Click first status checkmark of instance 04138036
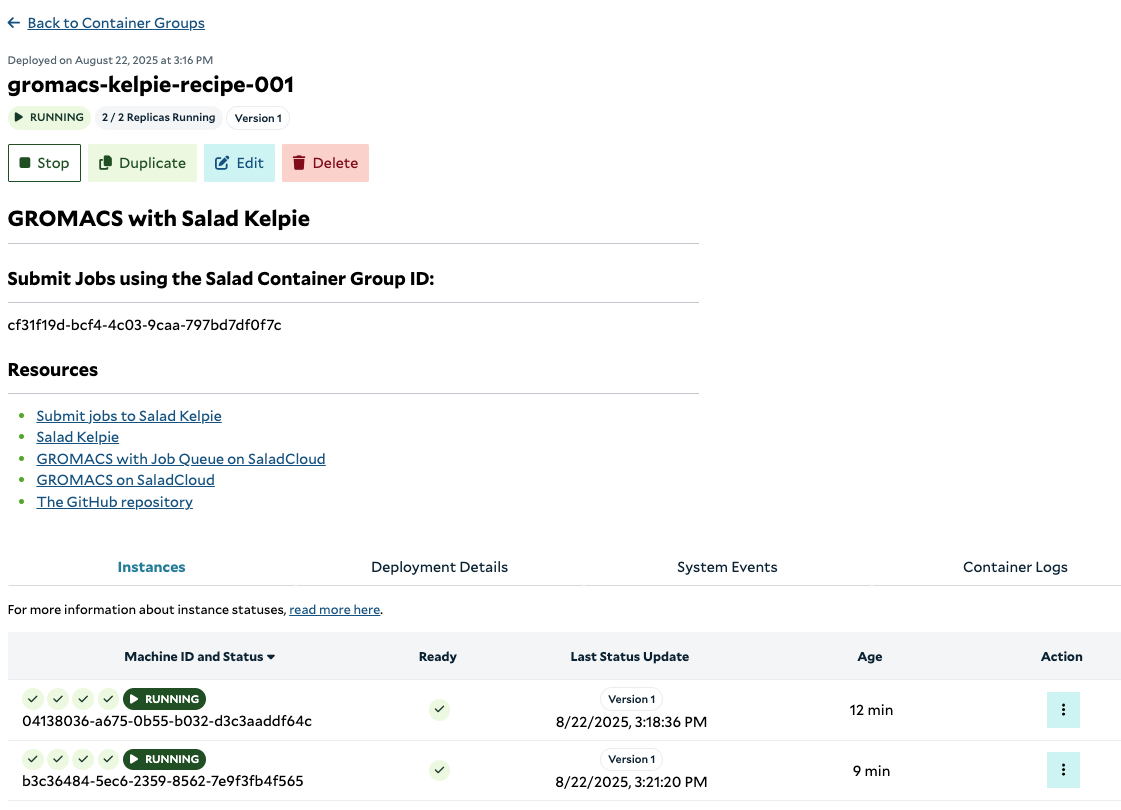Viewport: 1121px width, 810px height. 33,698
